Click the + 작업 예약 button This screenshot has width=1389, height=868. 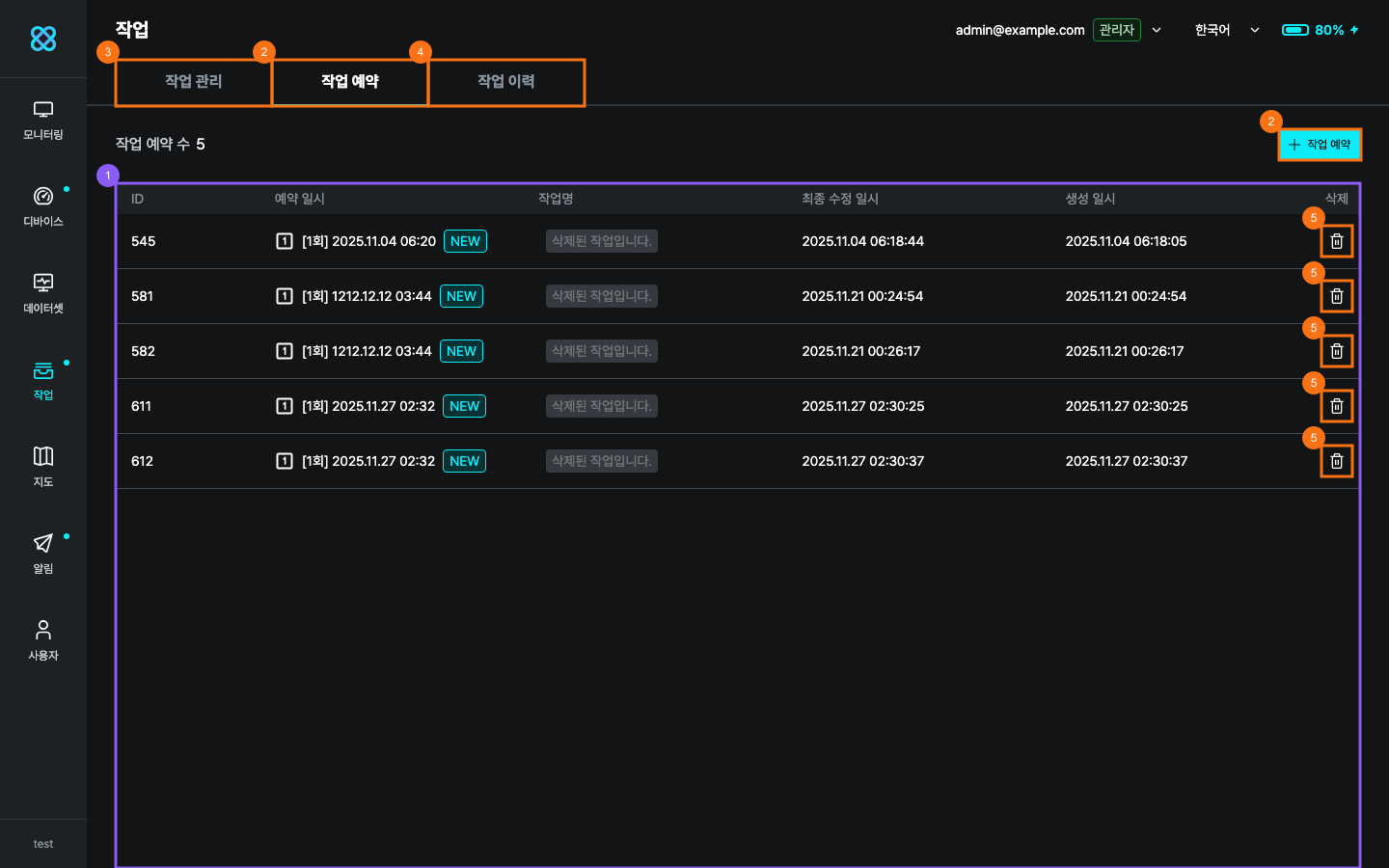(1320, 145)
